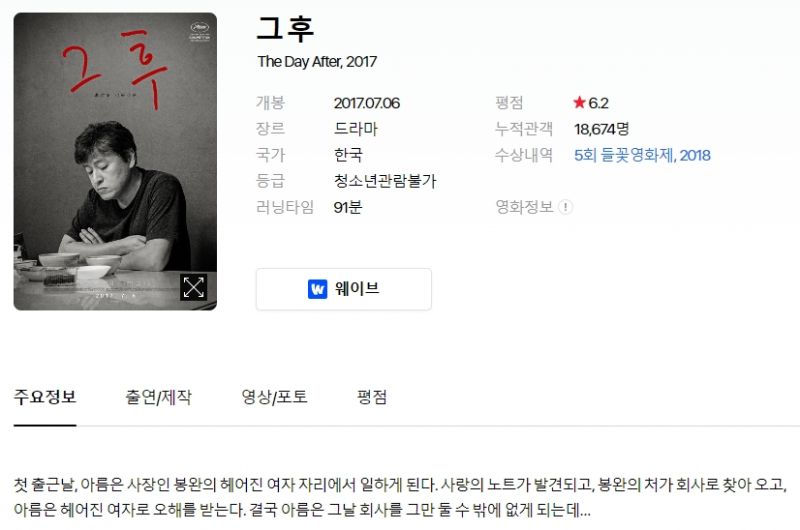Click the synopsis paragraph text
The width and height of the screenshot is (800, 530).
tap(401, 497)
